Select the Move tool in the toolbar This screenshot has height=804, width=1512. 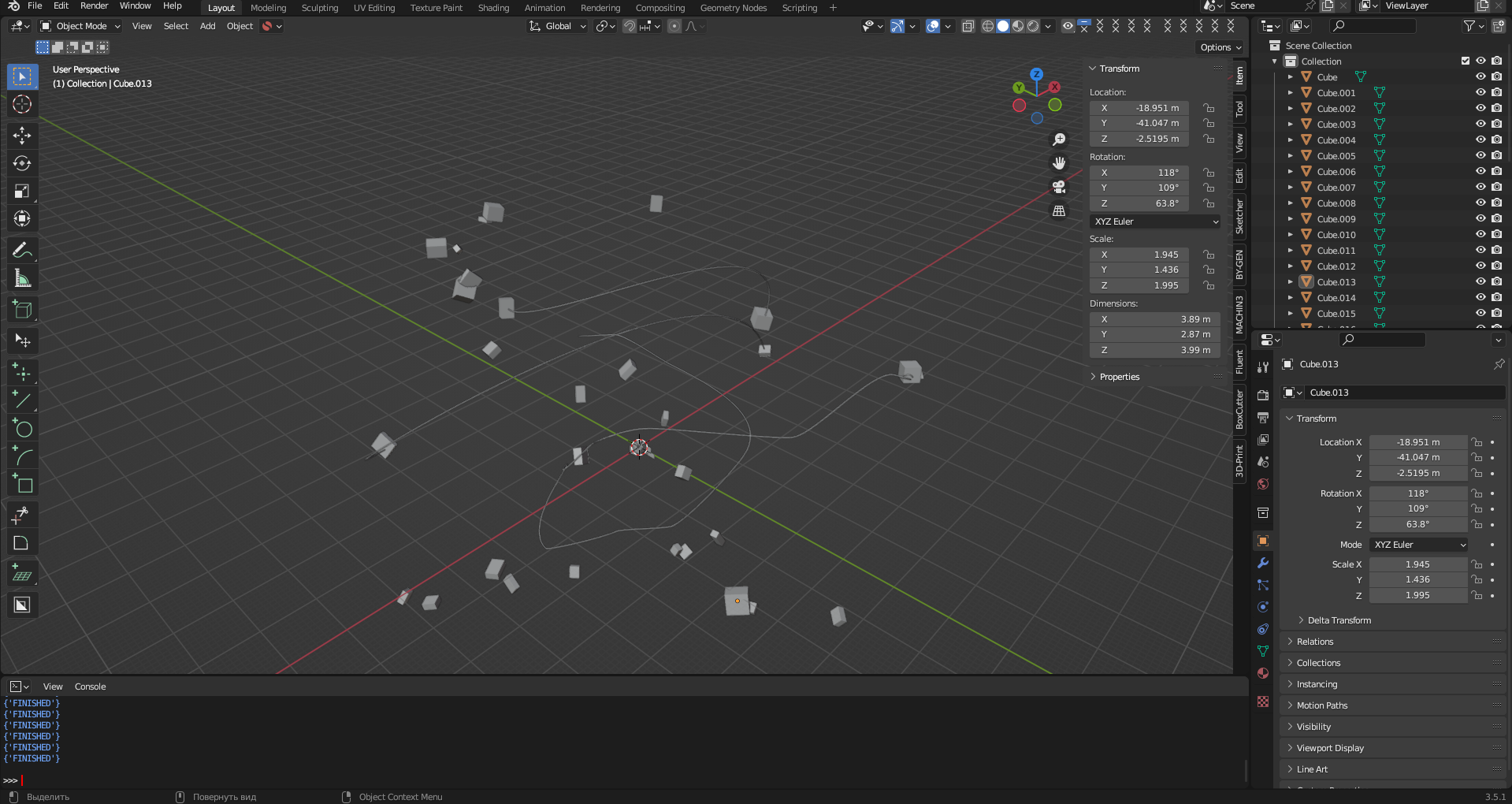(22, 136)
